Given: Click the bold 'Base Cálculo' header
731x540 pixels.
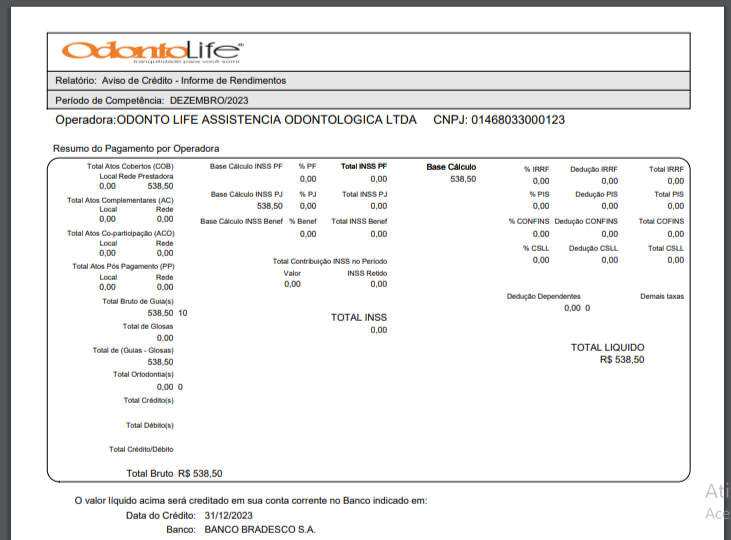Looking at the screenshot, I should [451, 167].
